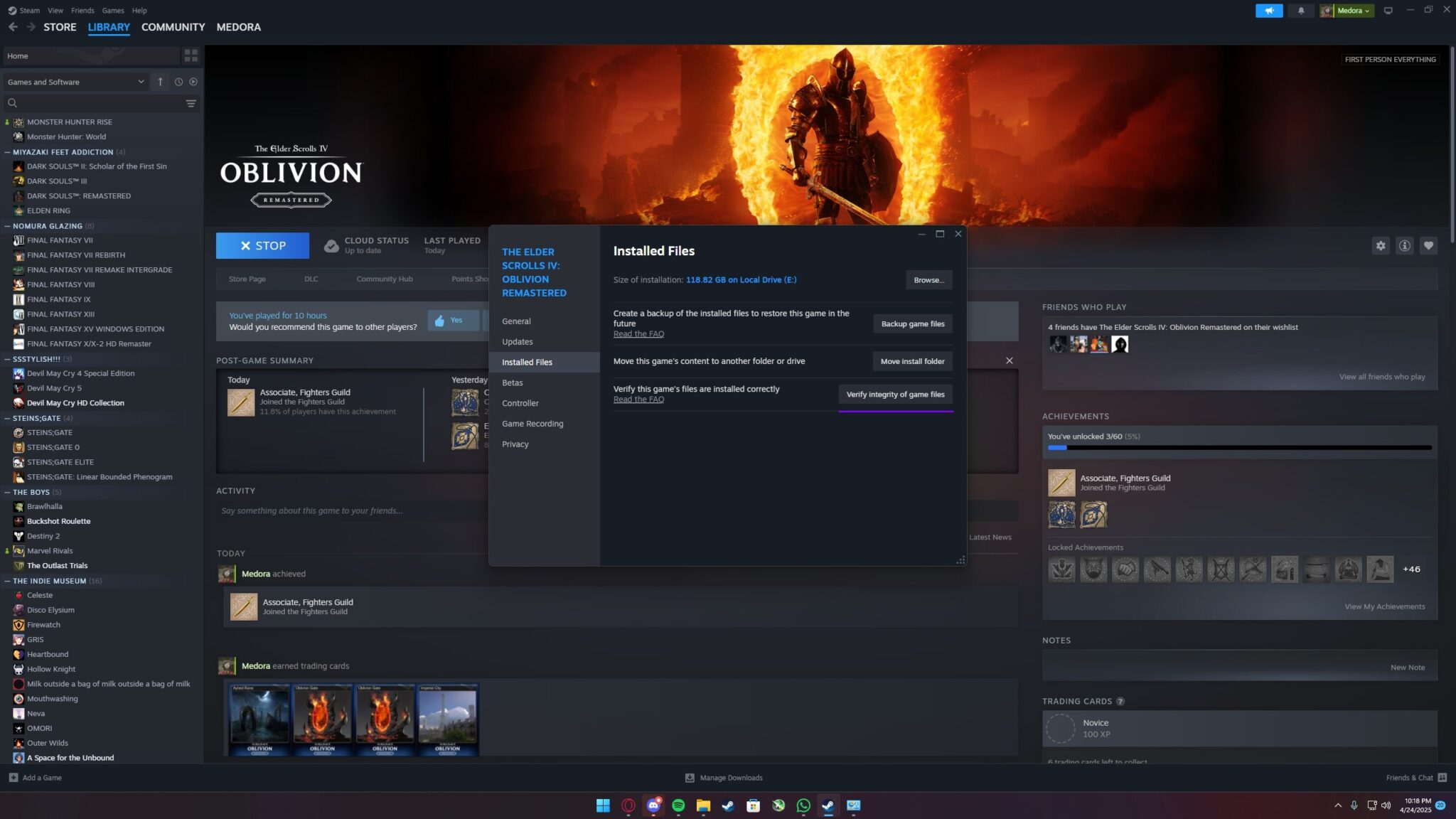
Task: Toggle recent activity clock icon in sidebar
Action: tap(178, 82)
